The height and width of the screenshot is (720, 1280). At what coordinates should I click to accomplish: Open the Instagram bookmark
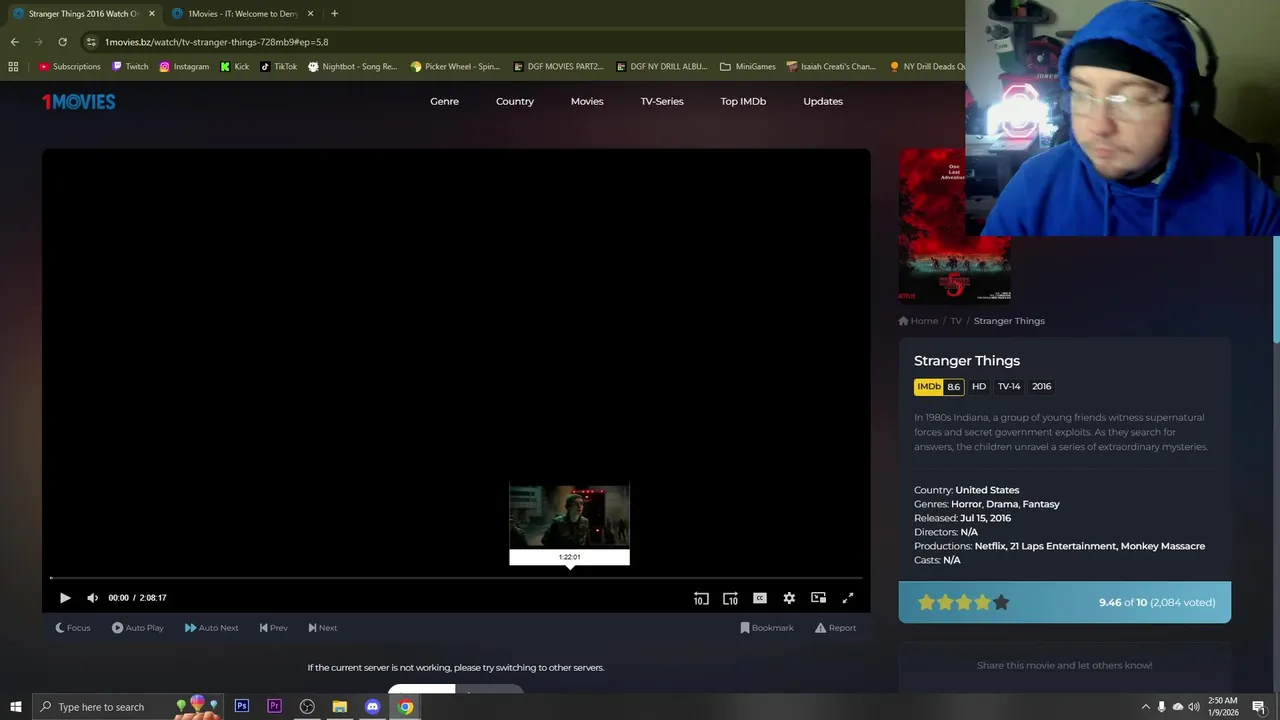click(184, 67)
